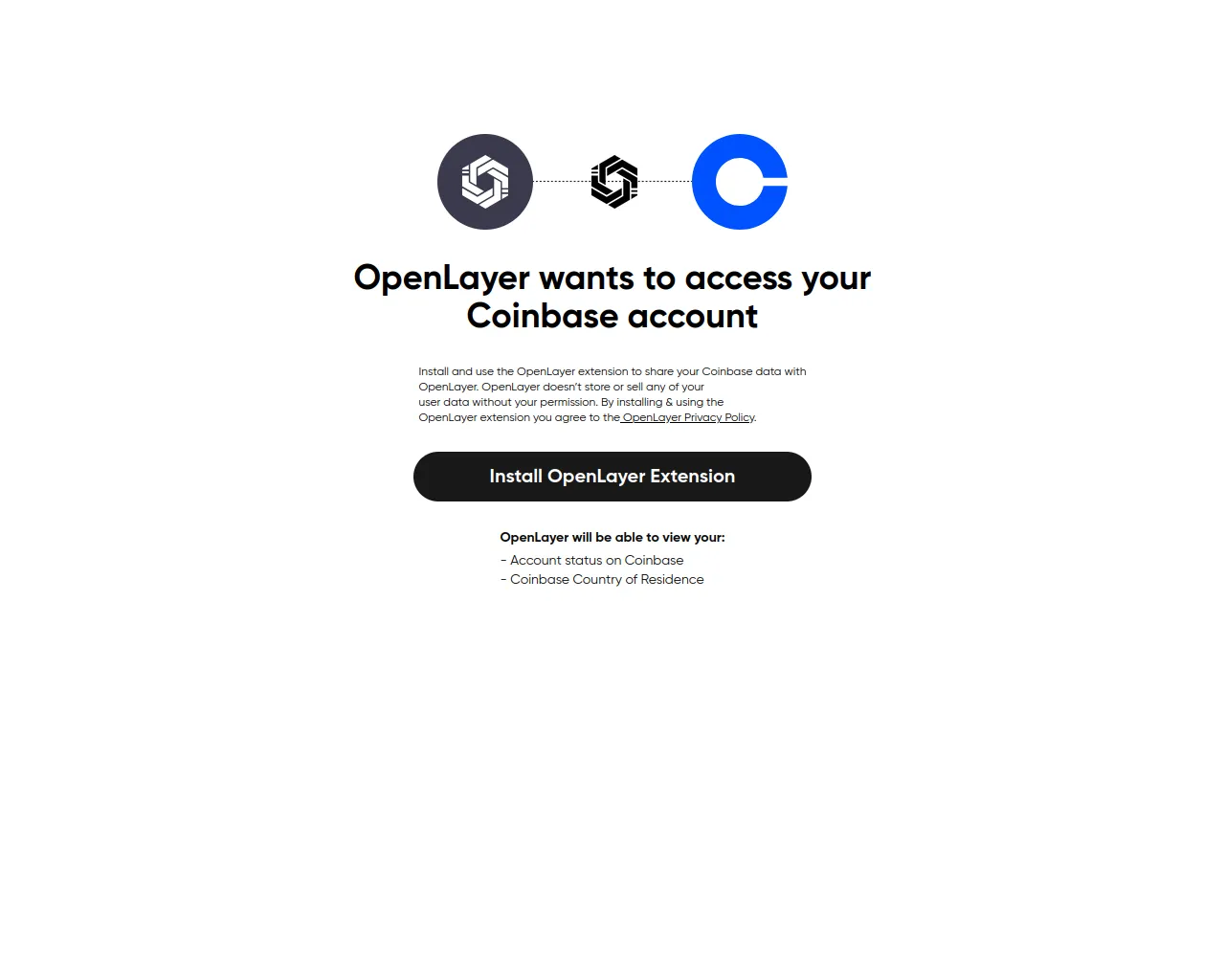Screen dimensions: 1225x980
Task: Open the OpenLayer Privacy Policy link
Action: pos(688,417)
